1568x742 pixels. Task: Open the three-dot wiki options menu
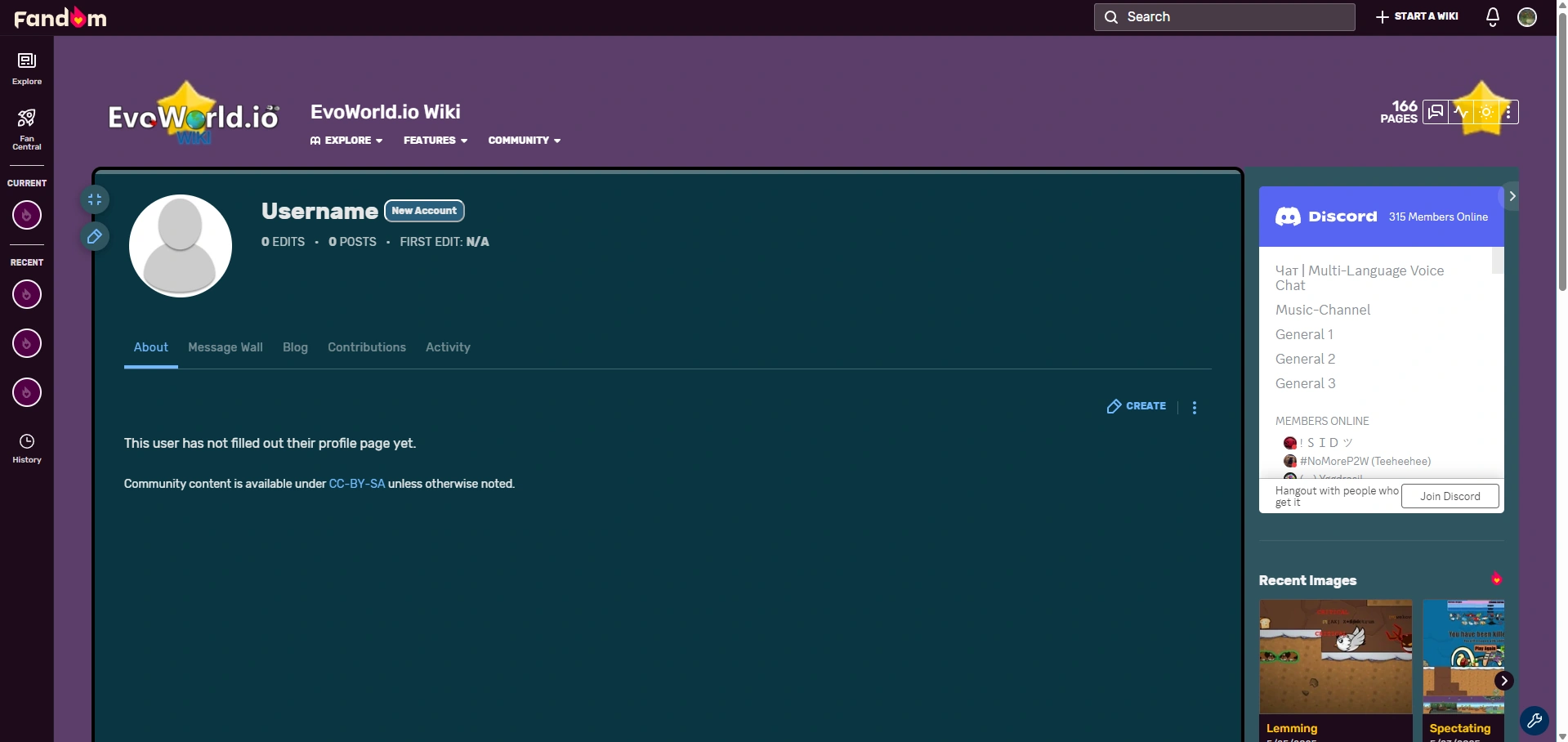coord(1508,112)
